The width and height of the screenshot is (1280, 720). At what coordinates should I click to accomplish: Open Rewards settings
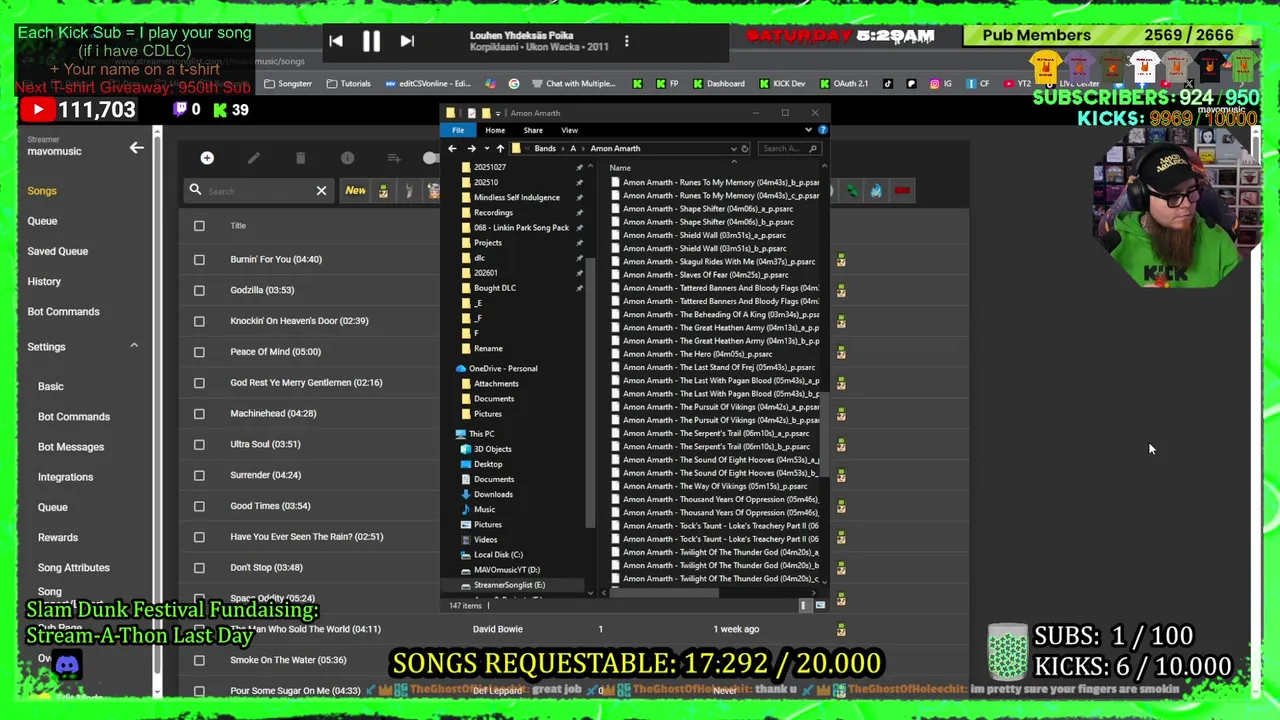click(x=57, y=538)
